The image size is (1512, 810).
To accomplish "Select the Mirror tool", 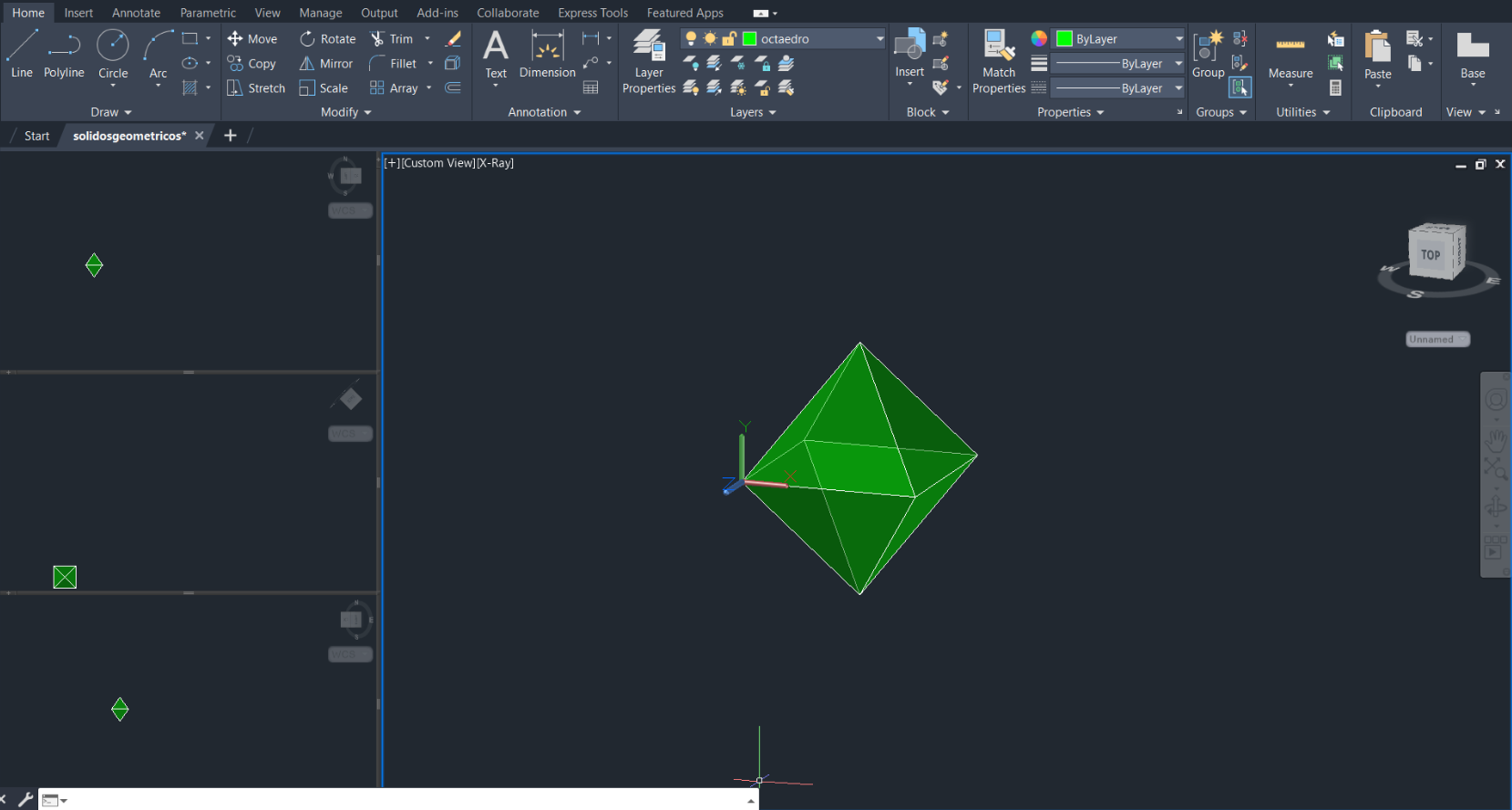I will click(325, 63).
